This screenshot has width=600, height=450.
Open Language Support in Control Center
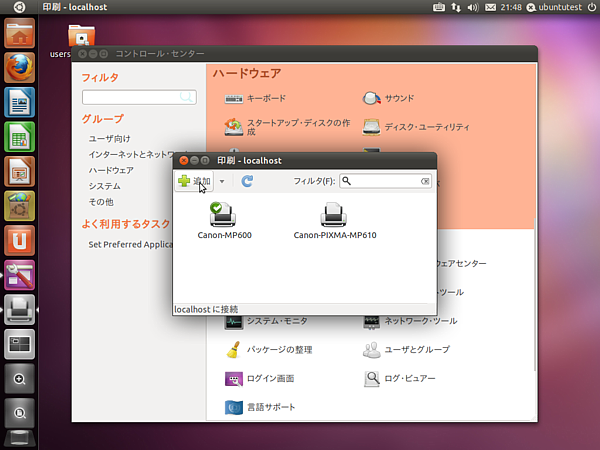click(x=260, y=407)
